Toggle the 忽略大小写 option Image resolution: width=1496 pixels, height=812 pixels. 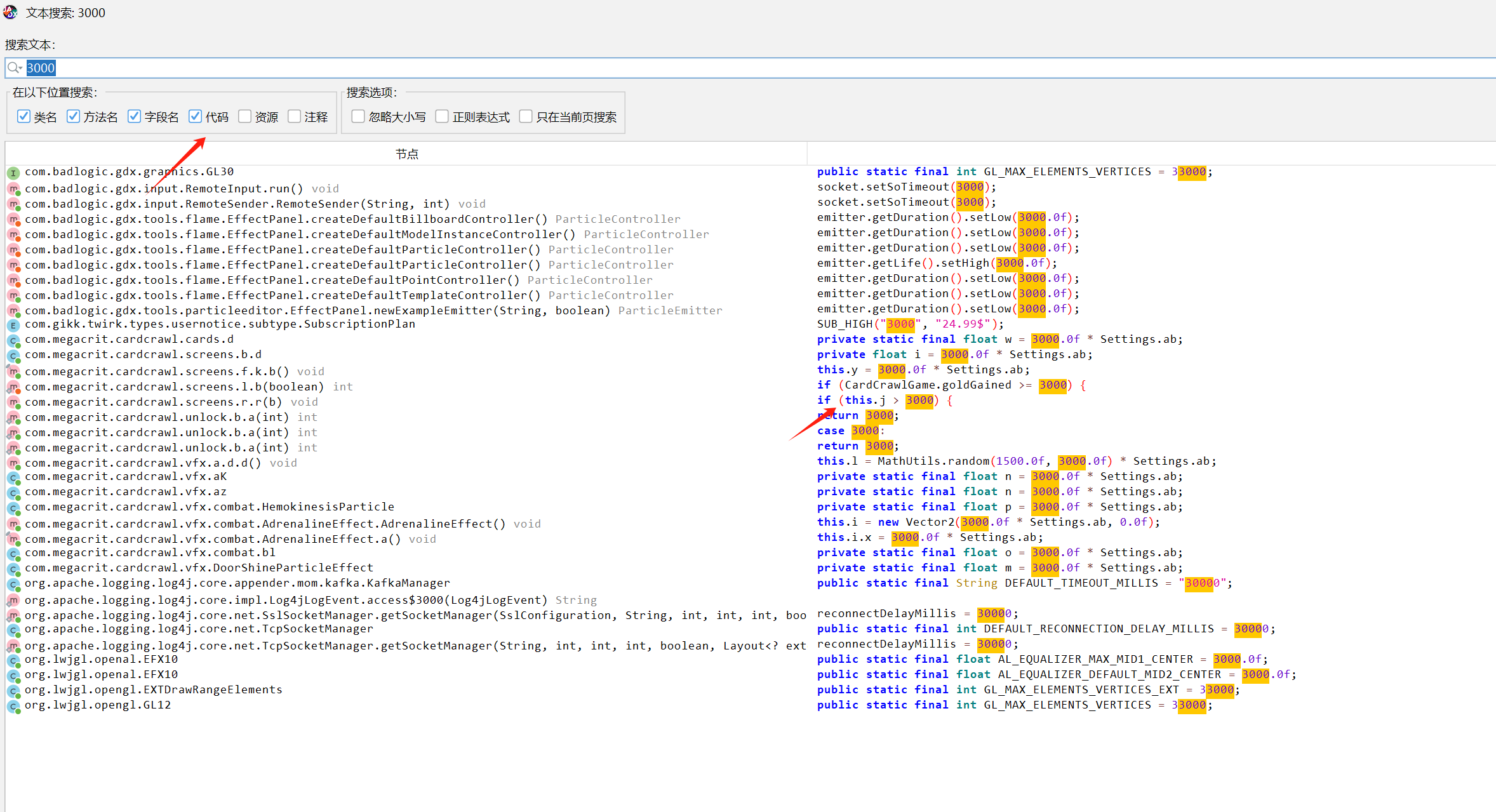pos(358,116)
